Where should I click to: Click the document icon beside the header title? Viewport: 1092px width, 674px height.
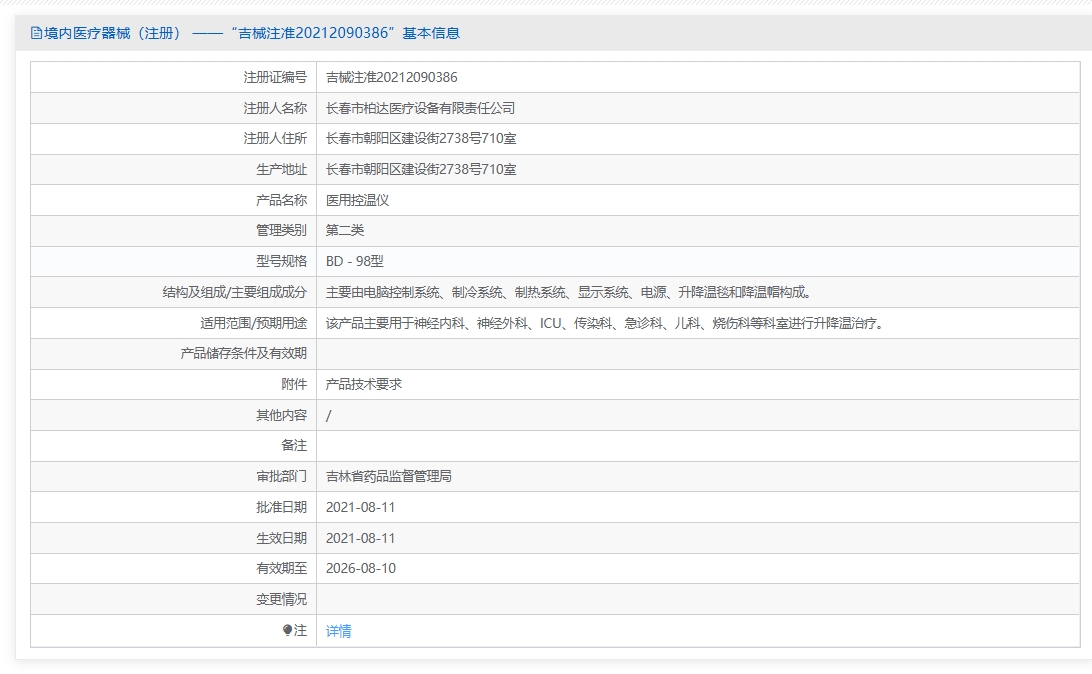coord(36,33)
